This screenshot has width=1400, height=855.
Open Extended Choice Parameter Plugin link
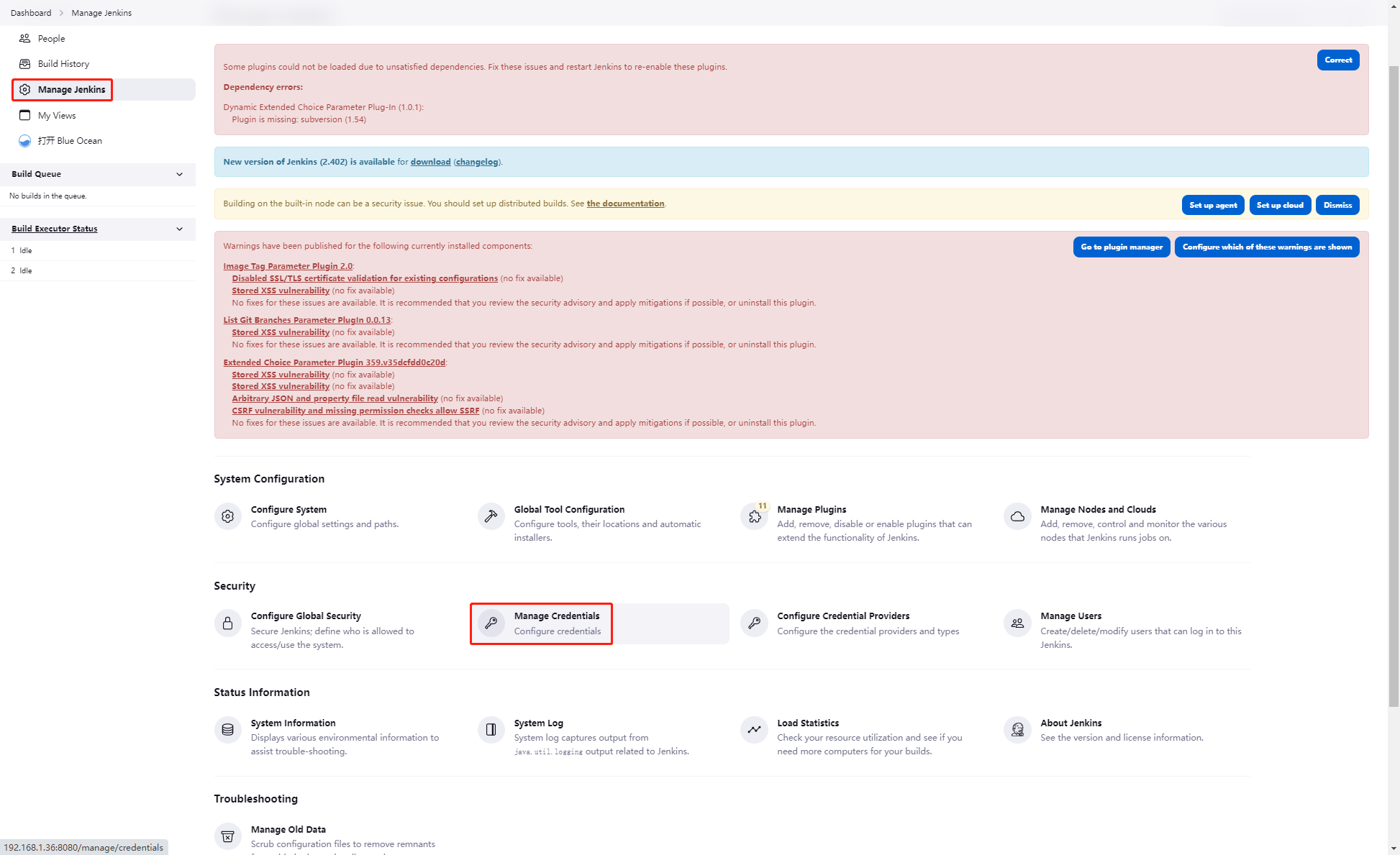pyautogui.click(x=334, y=362)
